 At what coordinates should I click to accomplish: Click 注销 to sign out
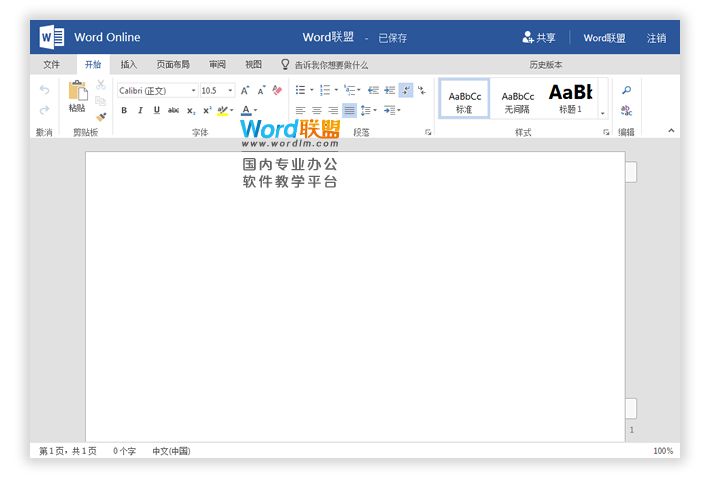pyautogui.click(x=656, y=38)
